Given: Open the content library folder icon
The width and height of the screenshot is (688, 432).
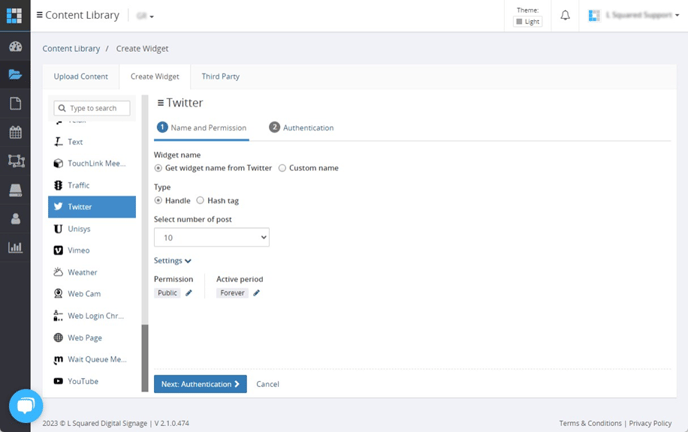Looking at the screenshot, I should coord(15,75).
